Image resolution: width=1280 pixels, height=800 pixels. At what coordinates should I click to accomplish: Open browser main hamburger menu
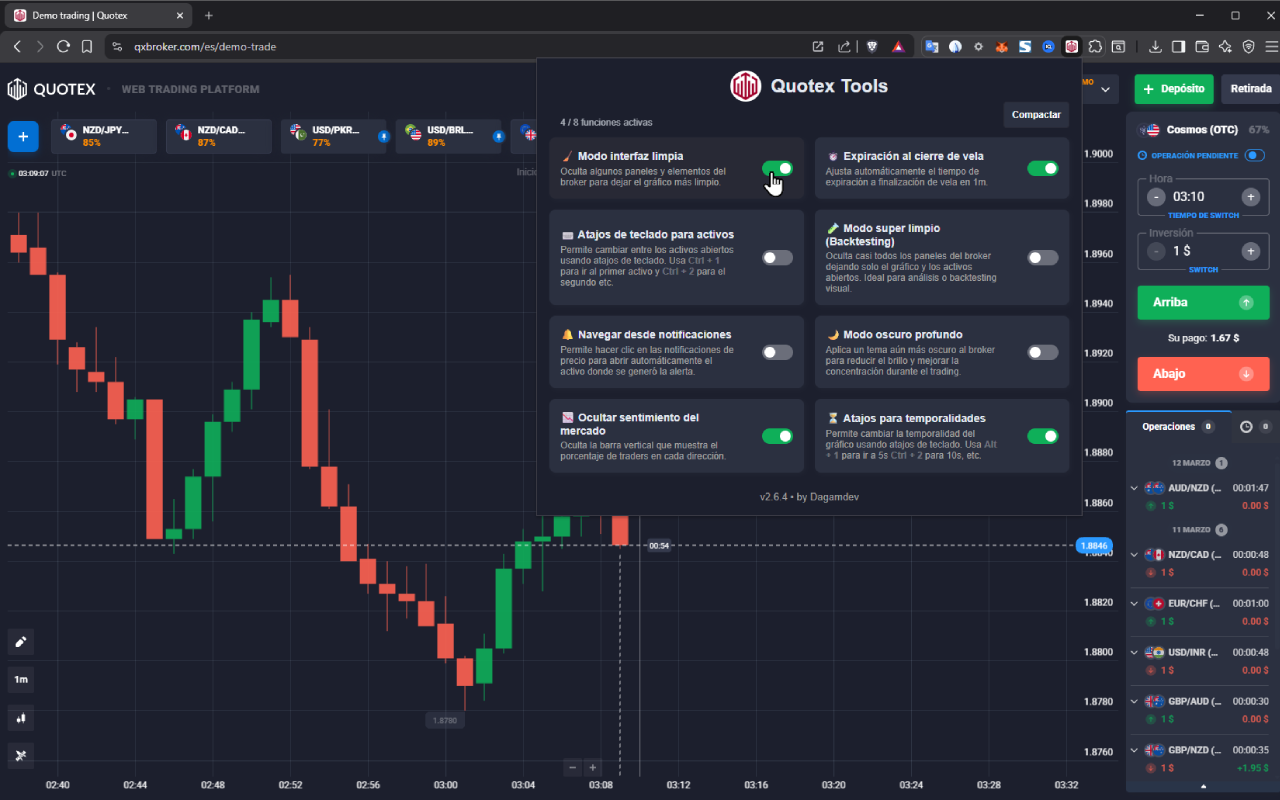point(1271,46)
